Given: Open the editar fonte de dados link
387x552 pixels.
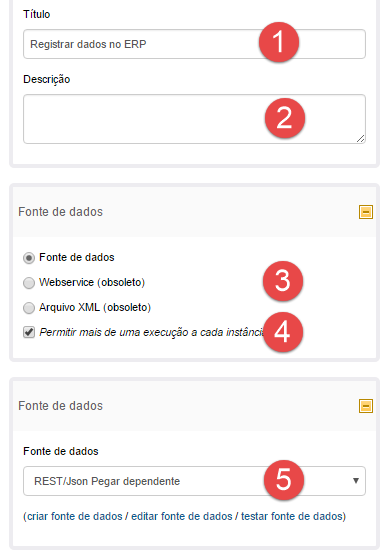Looking at the screenshot, I should point(182,516).
